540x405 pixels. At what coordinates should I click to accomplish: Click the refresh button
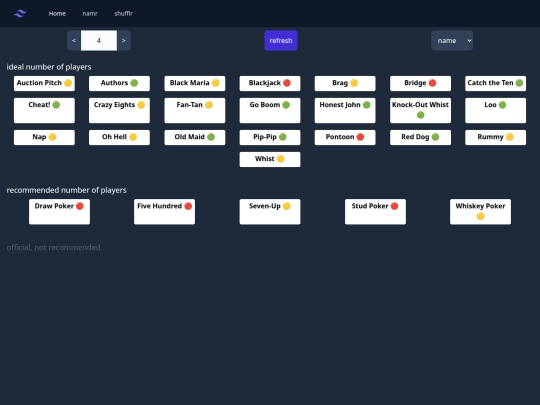click(281, 41)
